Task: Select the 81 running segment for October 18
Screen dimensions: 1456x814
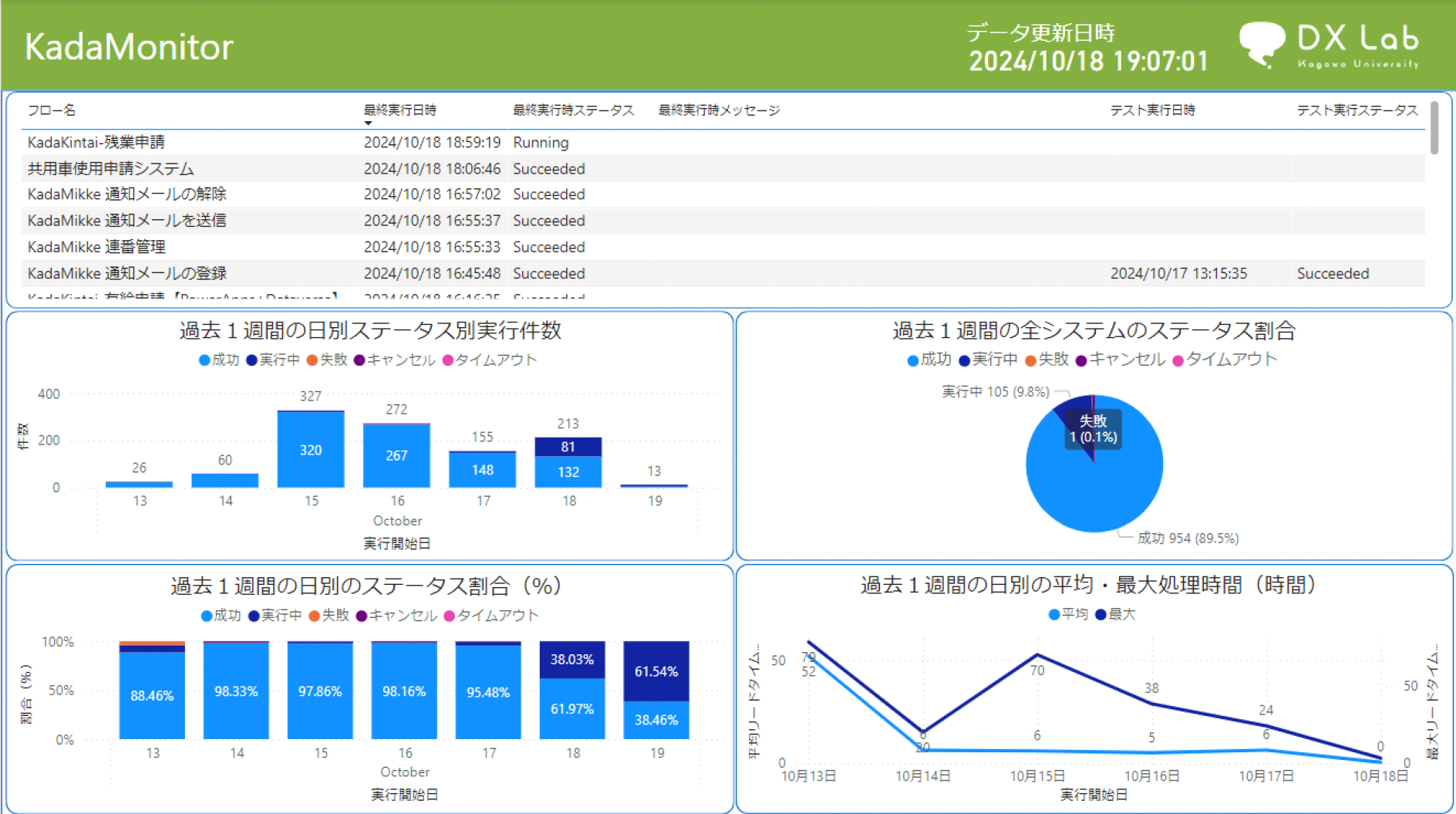Action: 568,447
